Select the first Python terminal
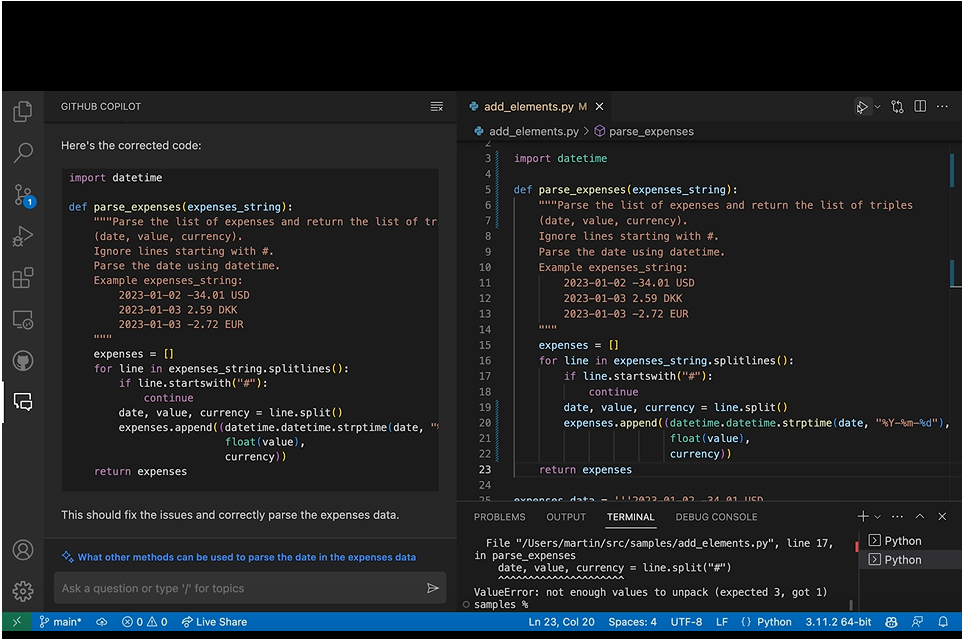965x639 pixels. pos(911,541)
